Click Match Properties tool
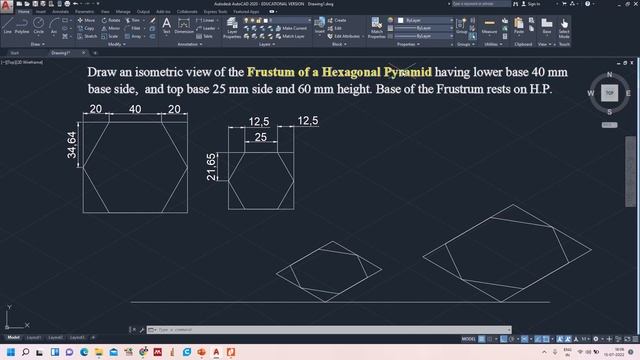Viewport: 640px width, 360px height. pos(376,28)
